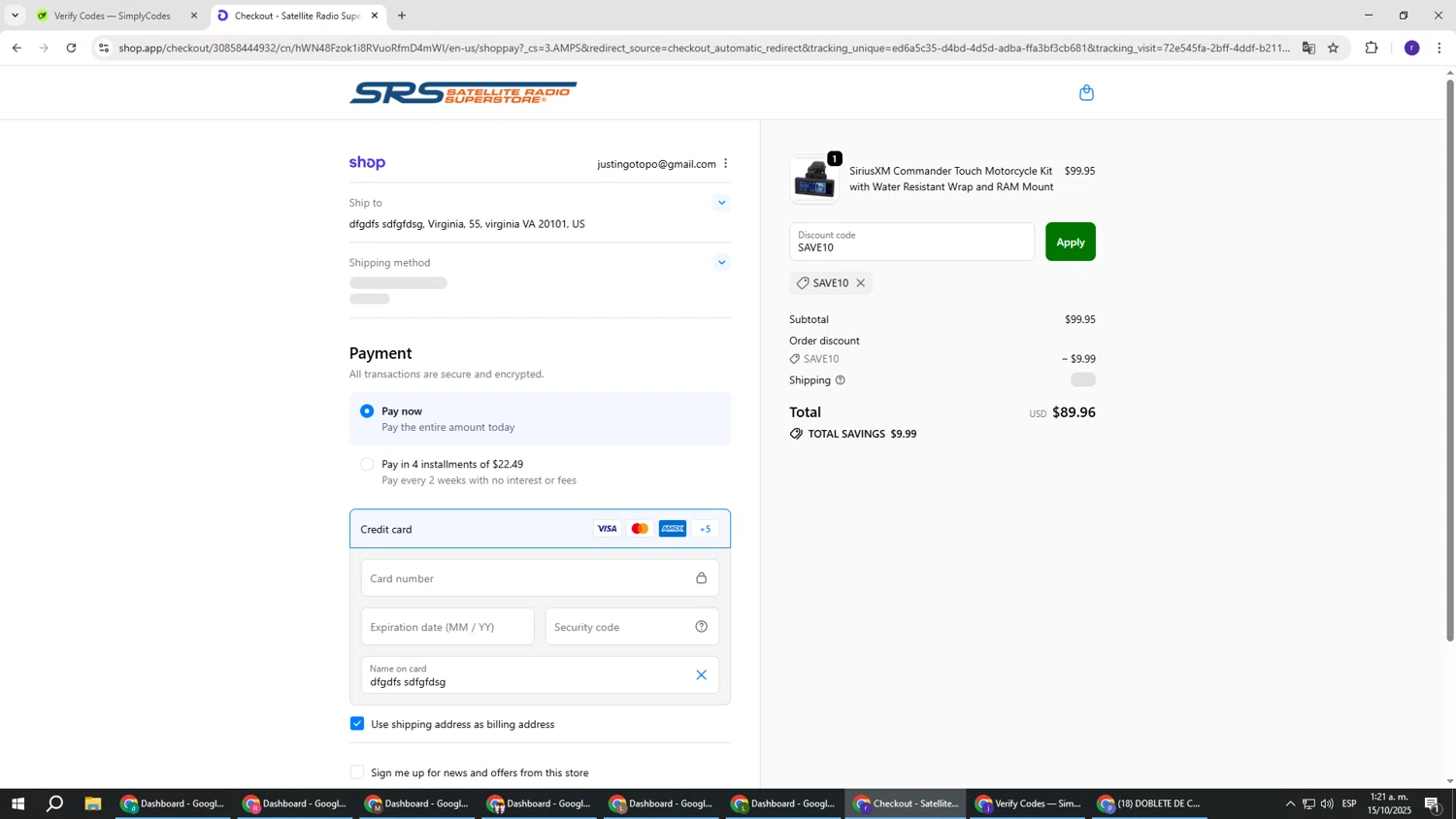
Task: Toggle use shipping address as billing
Action: point(357,724)
